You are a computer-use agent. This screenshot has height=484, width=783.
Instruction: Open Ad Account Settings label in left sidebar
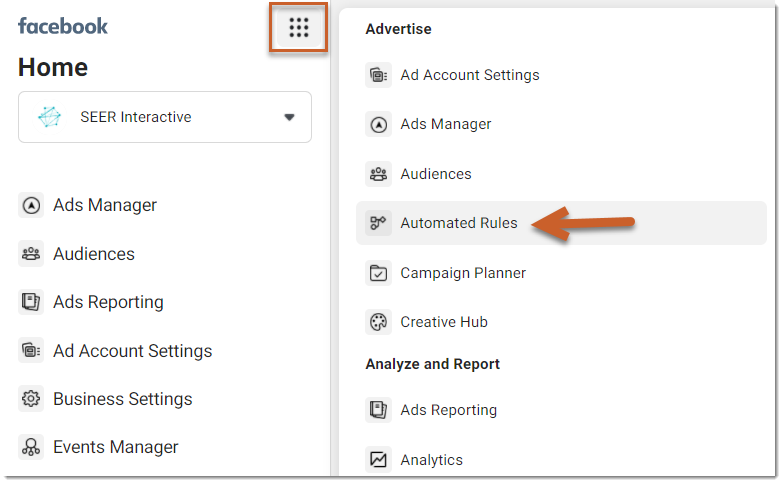133,351
